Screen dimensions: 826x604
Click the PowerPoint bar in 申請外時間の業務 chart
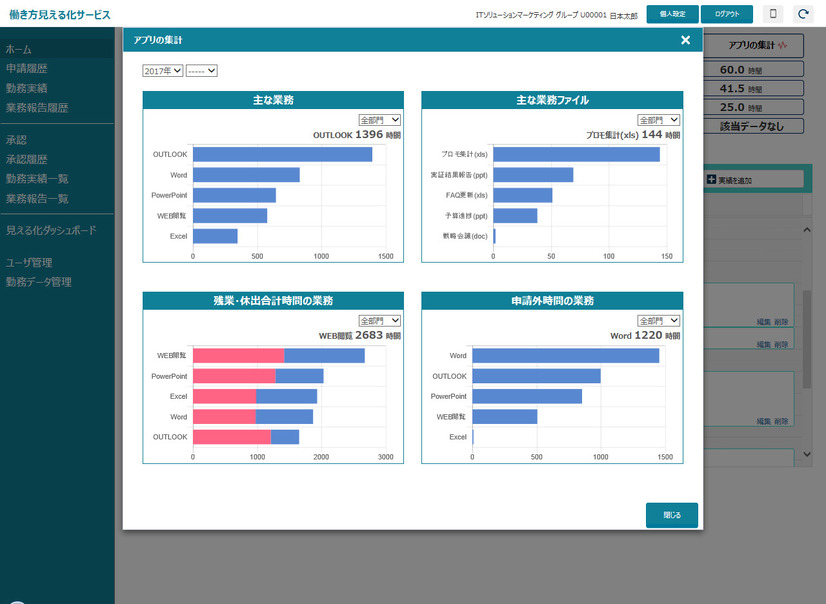527,397
